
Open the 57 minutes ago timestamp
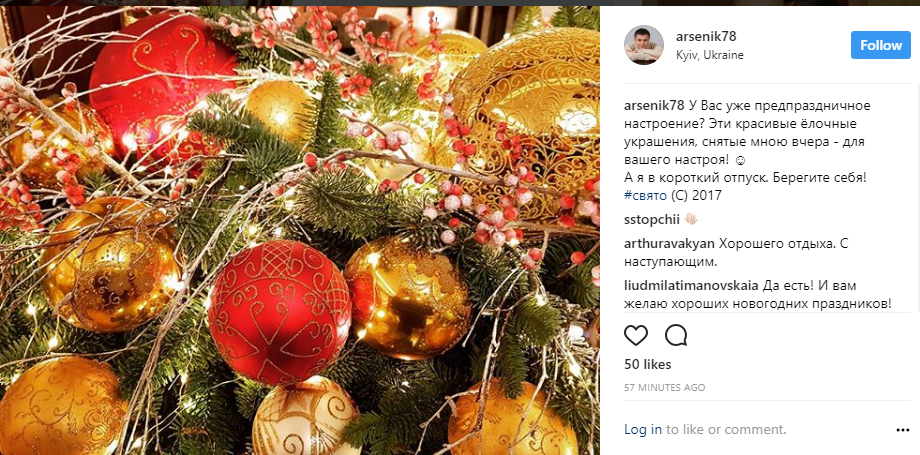665,388
